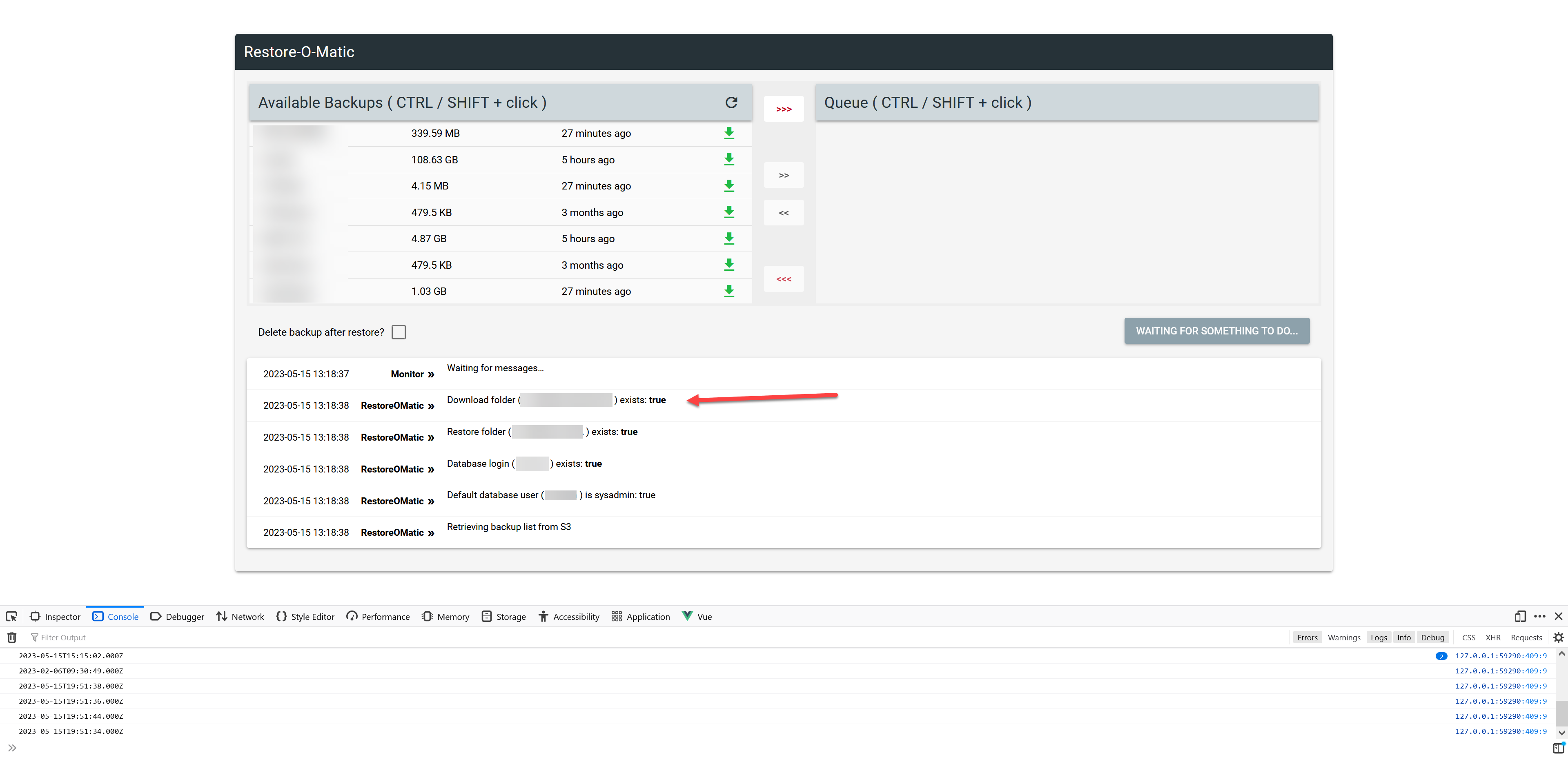Click the refresh available backups icon
This screenshot has width=1568, height=771.
731,102
